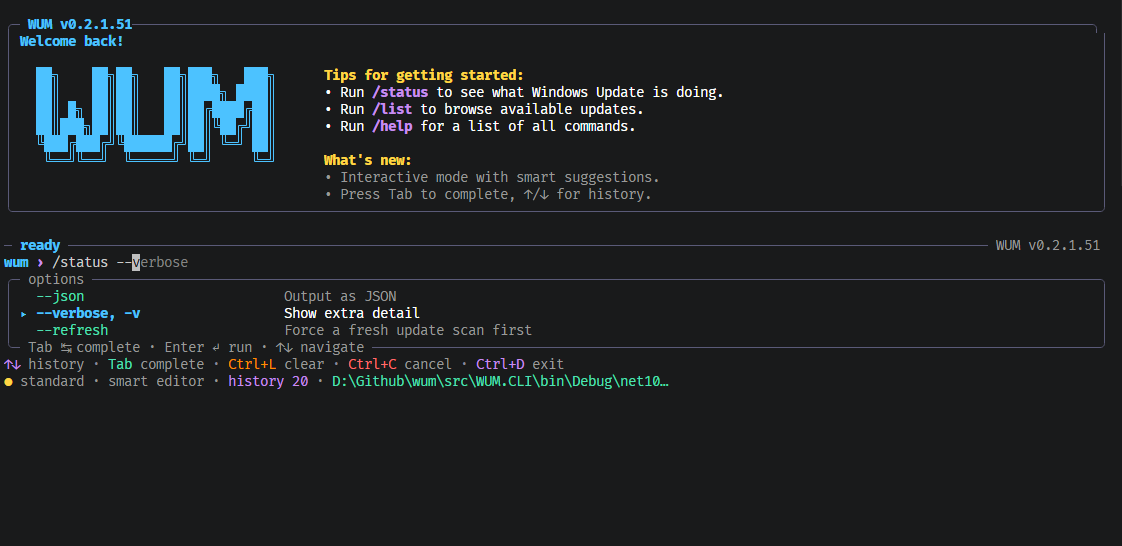The image size is (1122, 546).
Task: Click the /list command in tips
Action: pyautogui.click(x=392, y=109)
